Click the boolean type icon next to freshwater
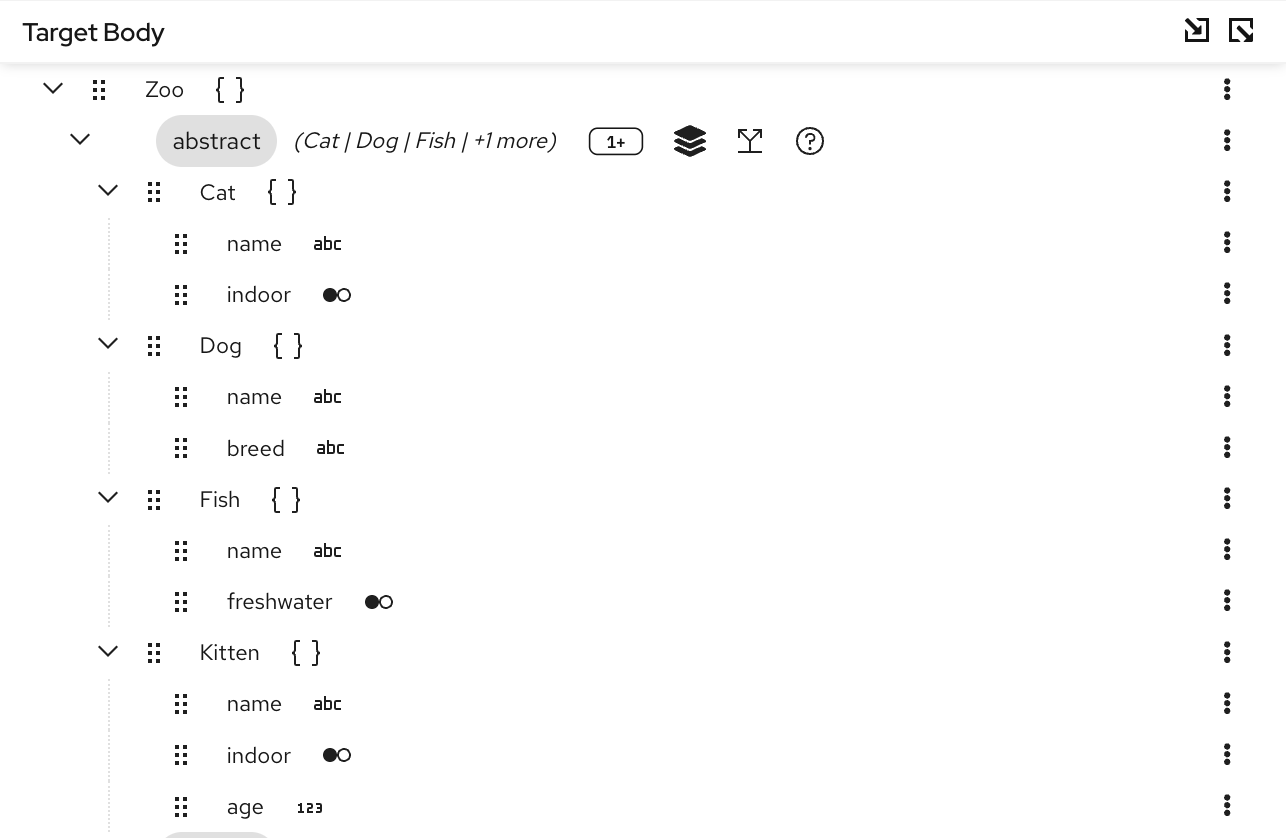The image size is (1286, 838). click(379, 602)
